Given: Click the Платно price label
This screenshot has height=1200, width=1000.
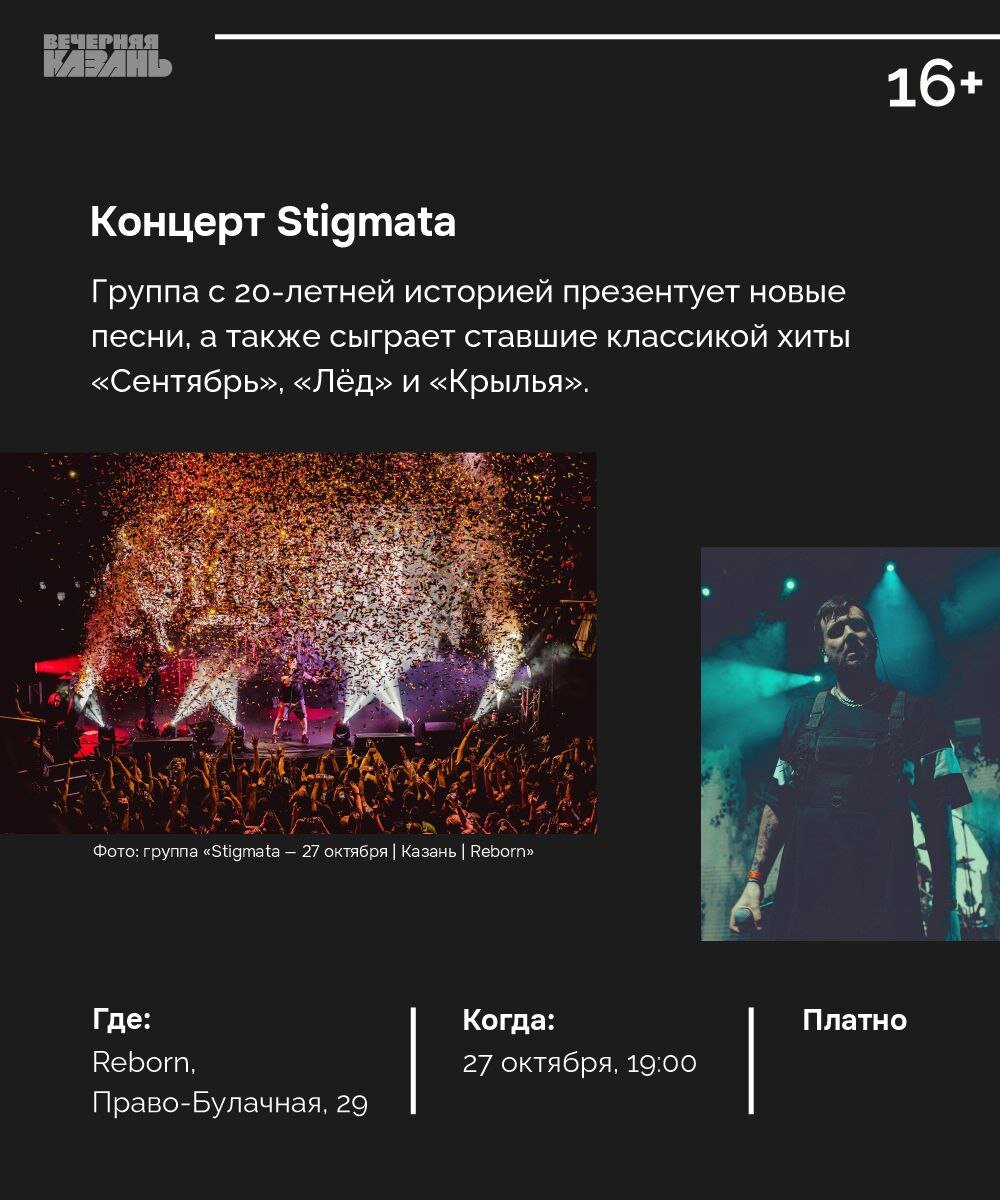Looking at the screenshot, I should pyautogui.click(x=854, y=1020).
